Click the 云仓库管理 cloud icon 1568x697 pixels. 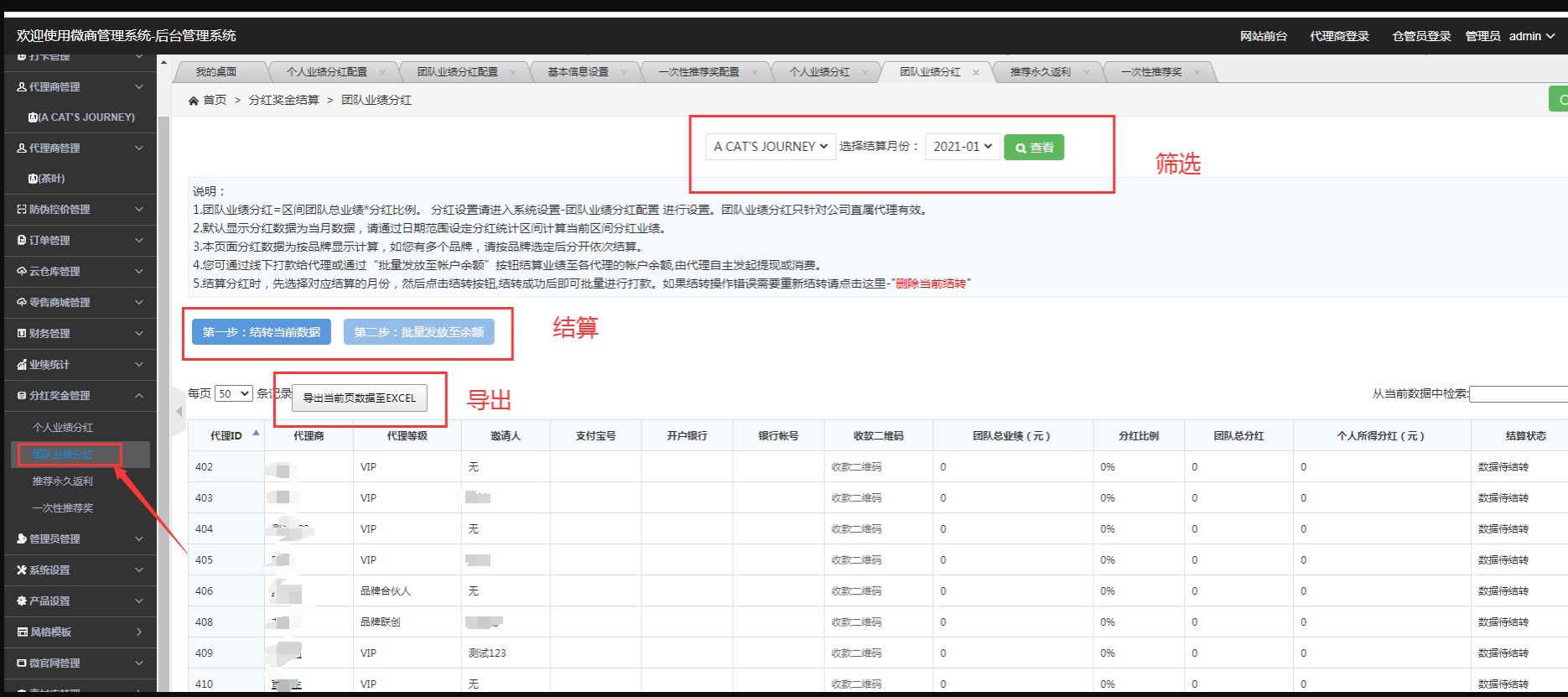[22, 272]
